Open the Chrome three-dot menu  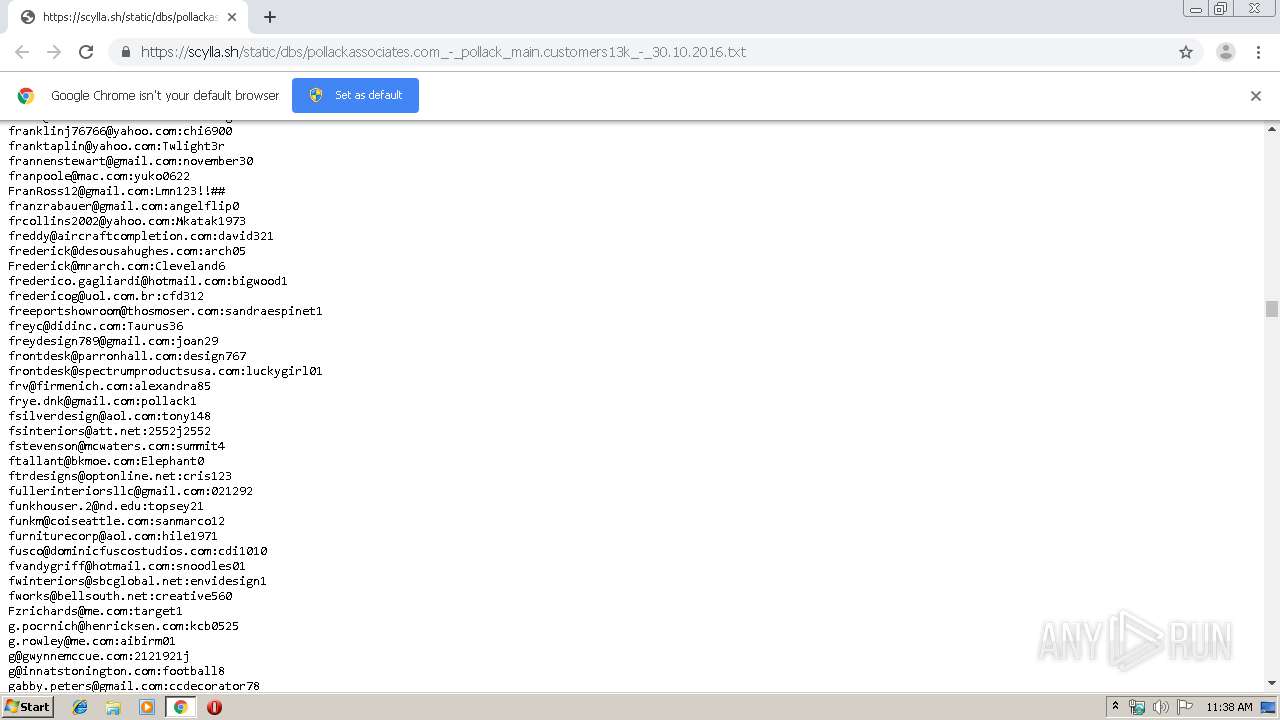1259,52
